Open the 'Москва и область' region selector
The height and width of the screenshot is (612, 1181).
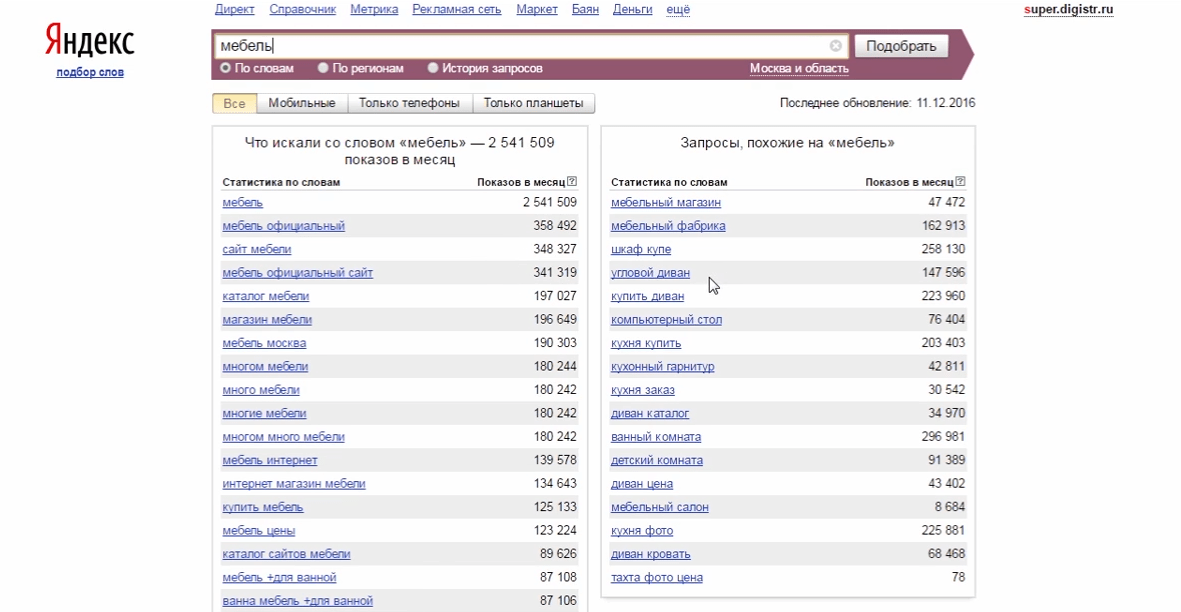pos(799,69)
